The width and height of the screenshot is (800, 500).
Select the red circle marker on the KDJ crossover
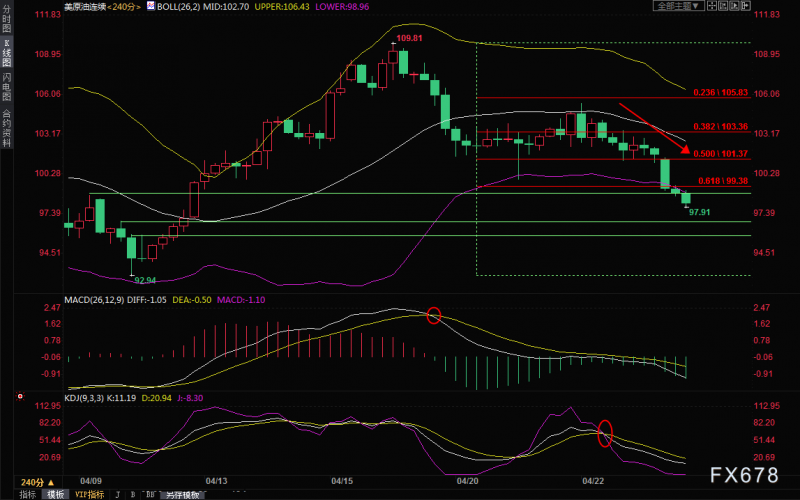point(604,433)
